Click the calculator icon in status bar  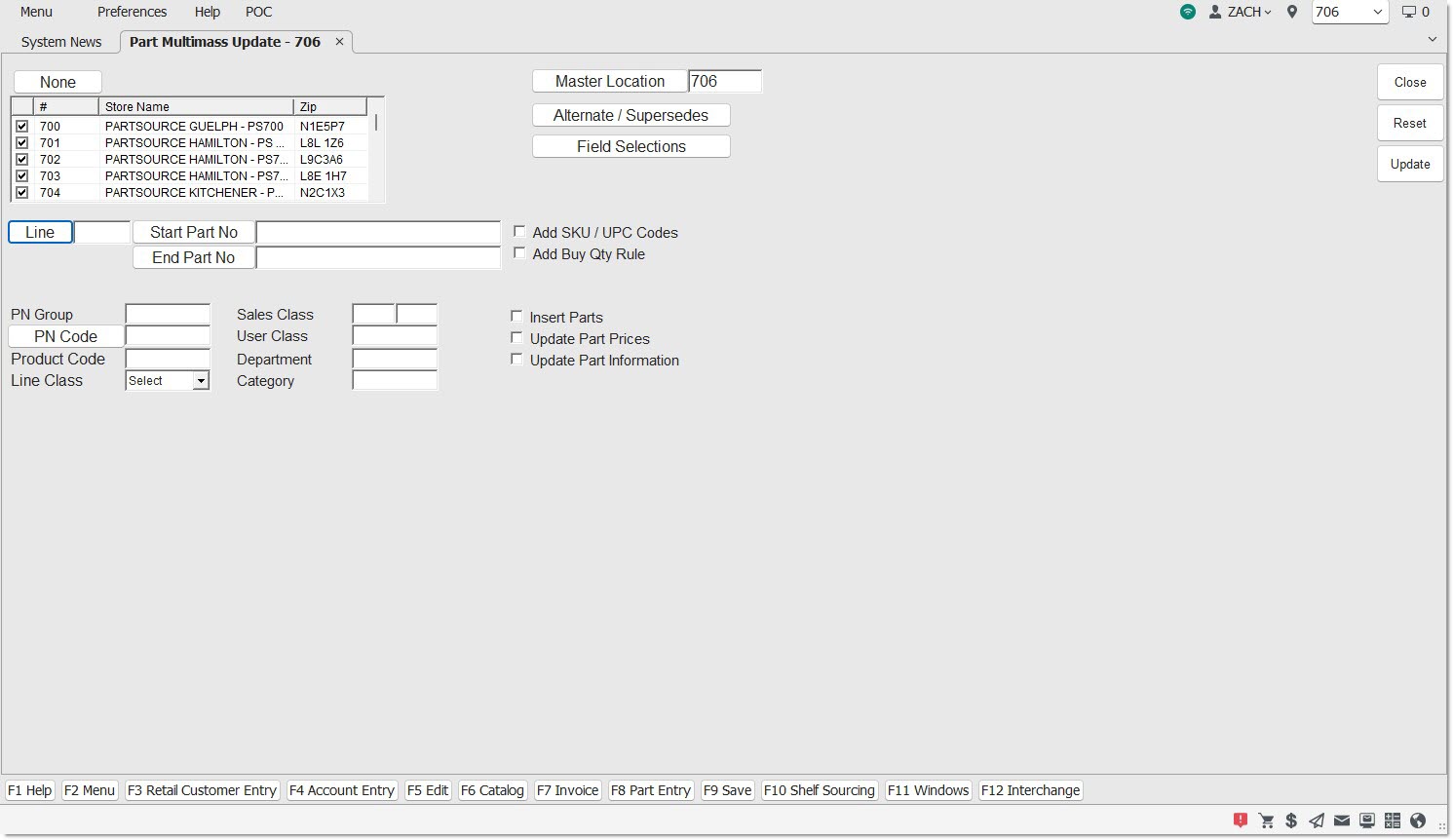pyautogui.click(x=1393, y=821)
